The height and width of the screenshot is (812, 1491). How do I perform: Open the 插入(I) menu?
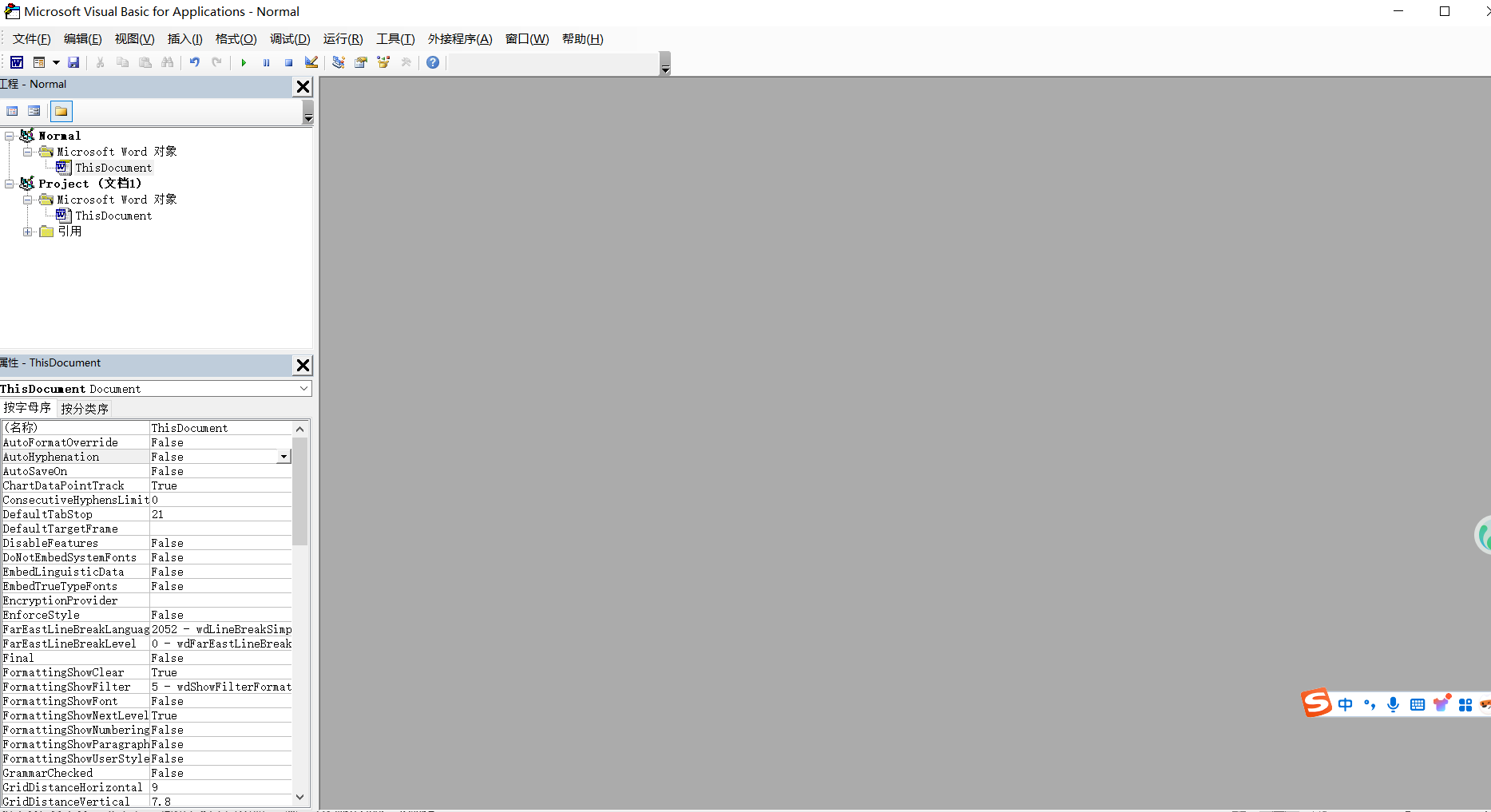coord(184,39)
